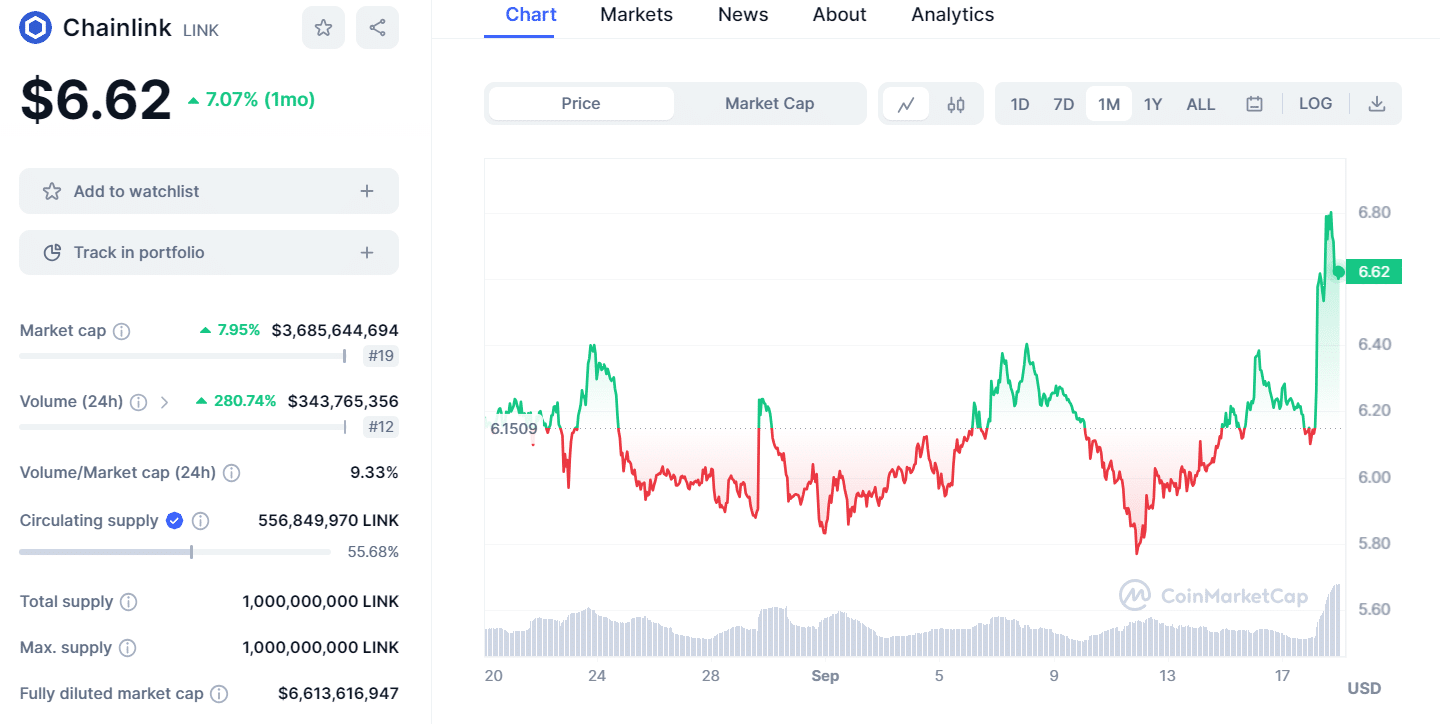Click the 556,849,970 LINK supply value
The width and height of the screenshot is (1440, 724).
[x=328, y=521]
